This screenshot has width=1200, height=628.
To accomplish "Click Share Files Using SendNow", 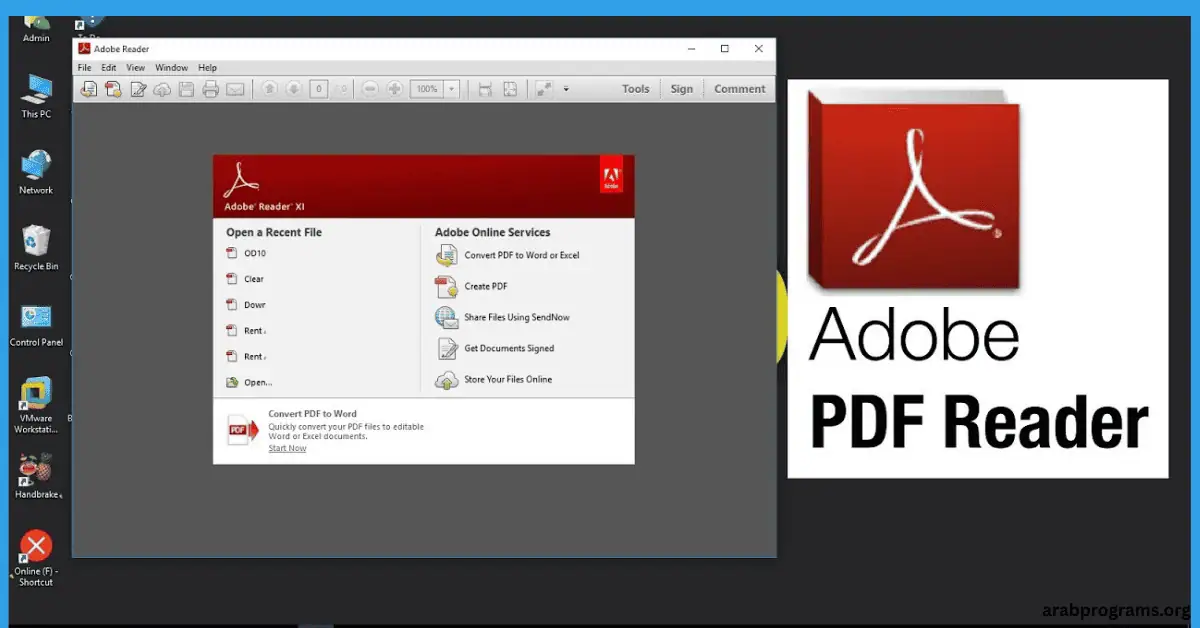I will click(517, 317).
